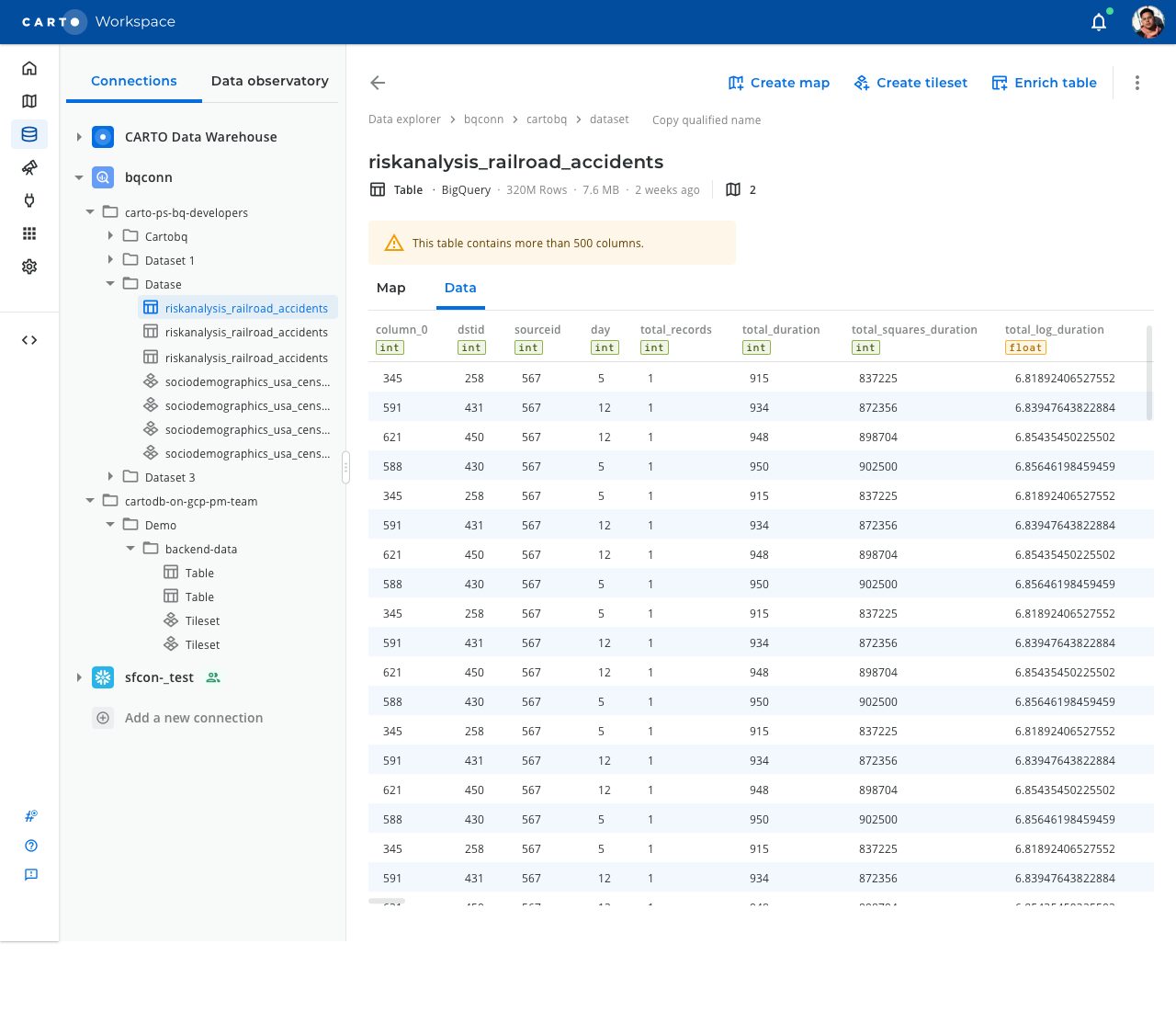Click Copy qualified name
The height and width of the screenshot is (1023, 1176).
point(707,120)
